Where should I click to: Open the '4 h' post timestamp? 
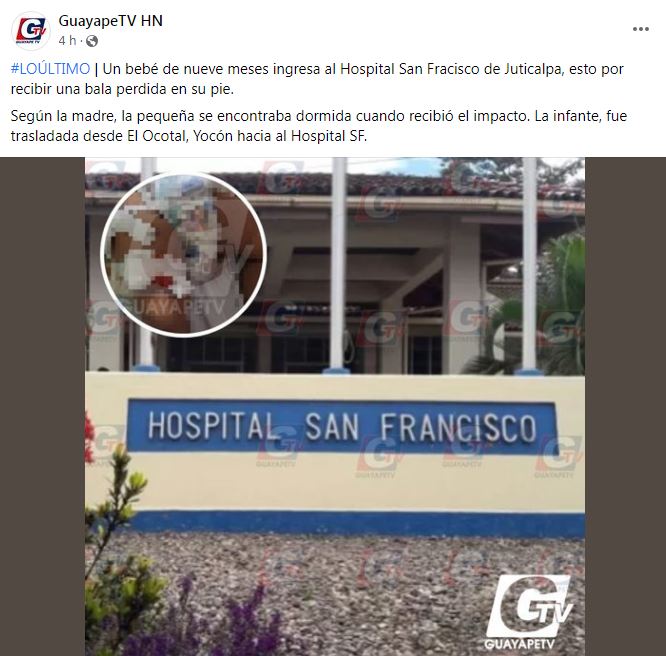point(67,40)
